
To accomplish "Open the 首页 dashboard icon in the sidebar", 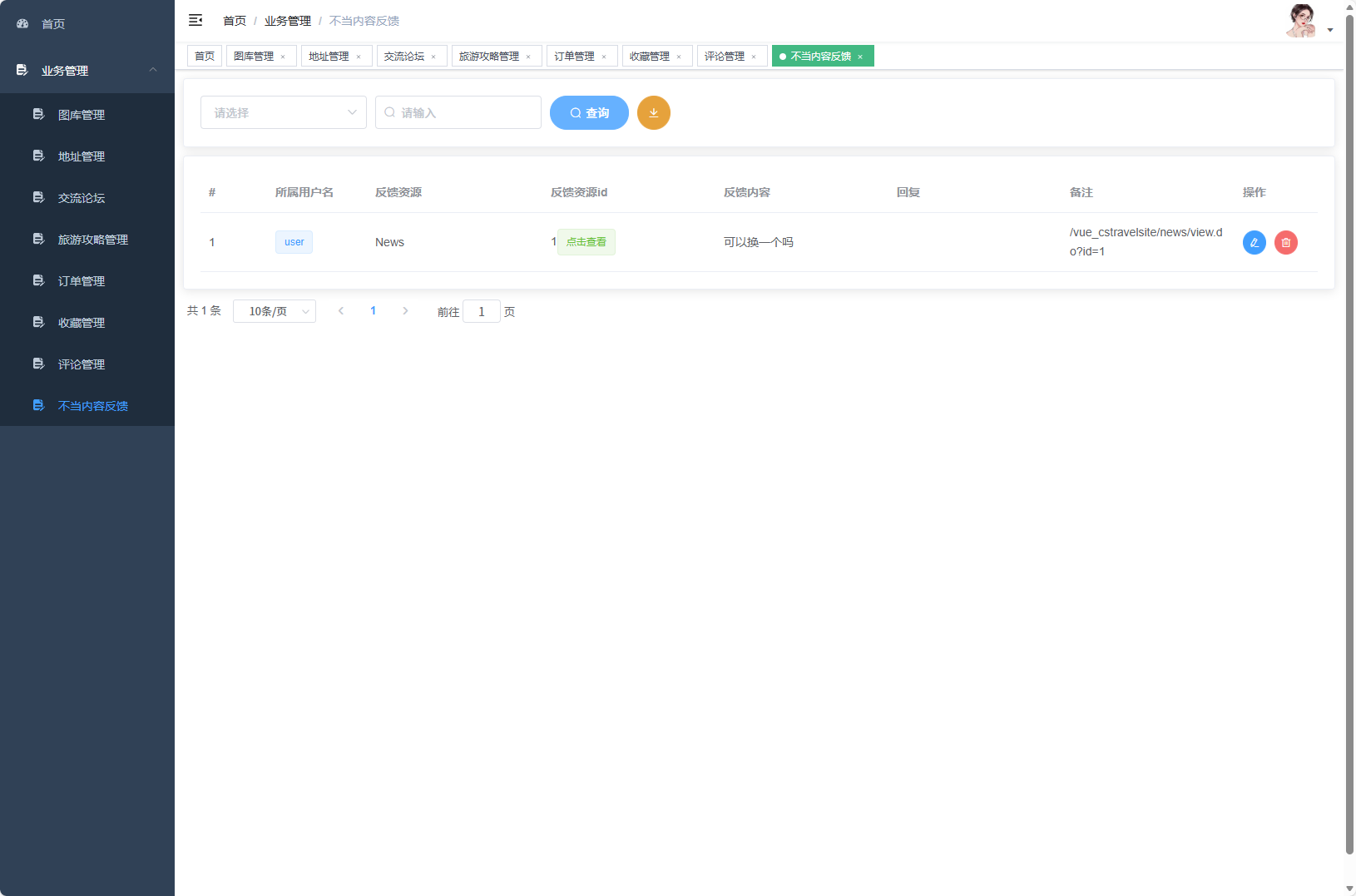I will (22, 23).
